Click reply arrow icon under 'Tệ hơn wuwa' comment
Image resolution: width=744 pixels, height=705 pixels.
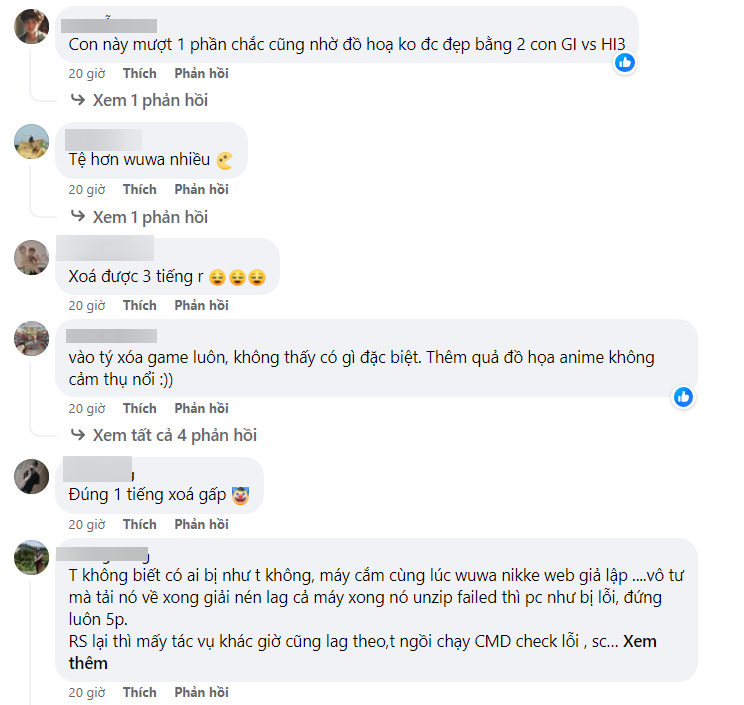coord(77,217)
